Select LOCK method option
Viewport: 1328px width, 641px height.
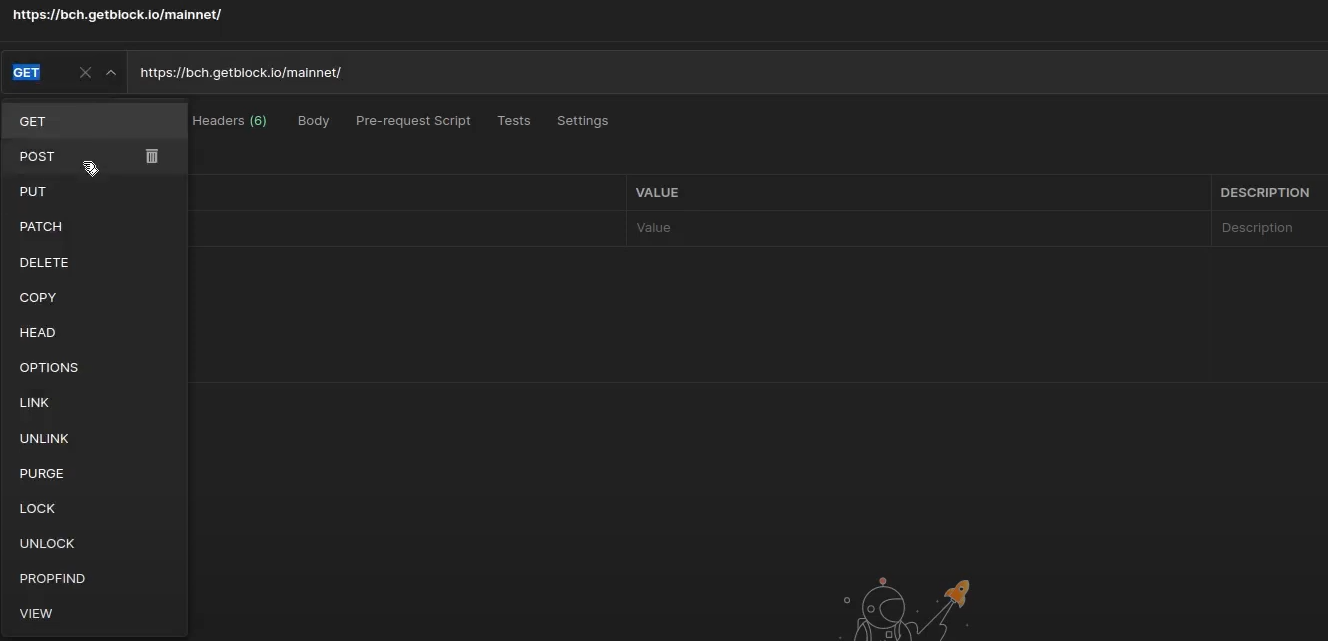(x=95, y=508)
